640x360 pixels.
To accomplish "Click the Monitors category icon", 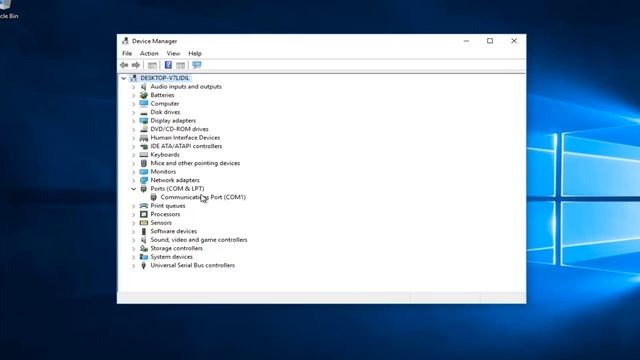I will click(144, 172).
